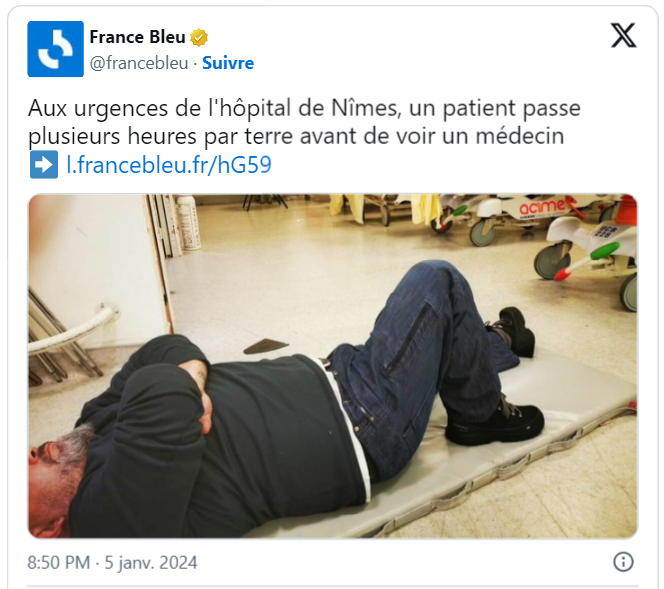Screen dimensions: 664x589
Task: Open the 8:50 PM timestamp
Action: (58, 563)
